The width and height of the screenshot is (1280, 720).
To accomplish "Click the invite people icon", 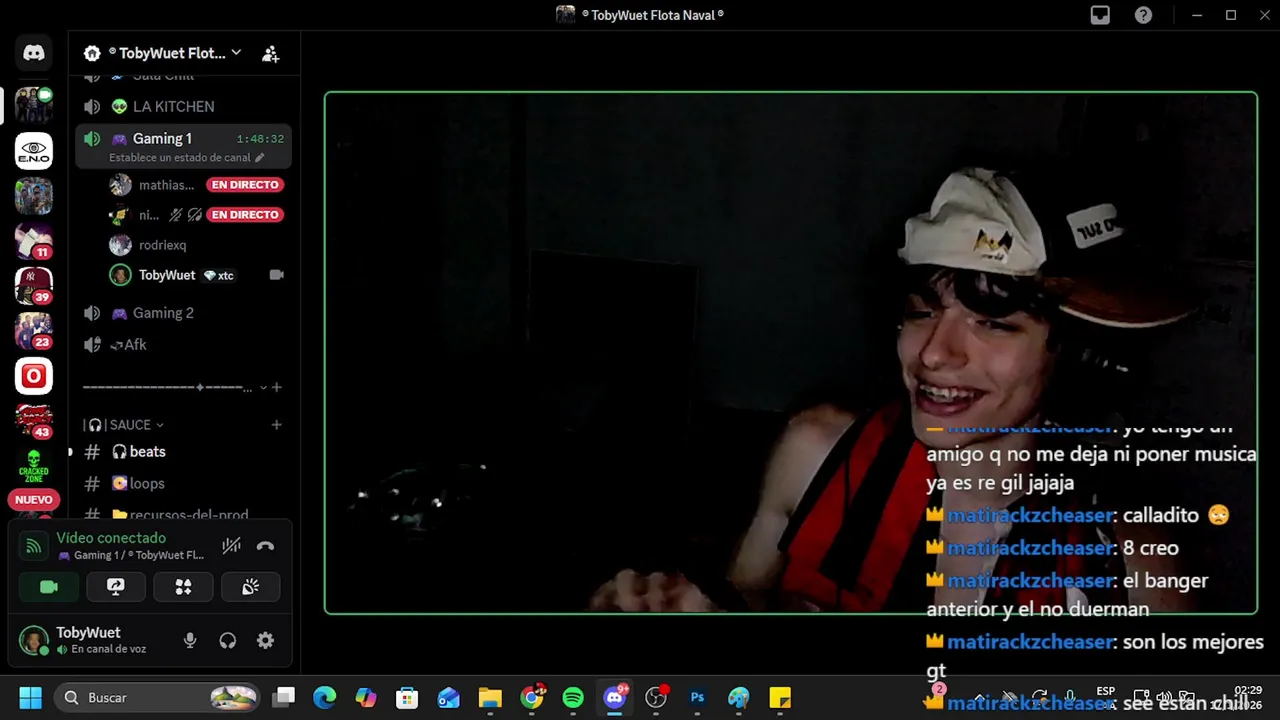I will (270, 54).
